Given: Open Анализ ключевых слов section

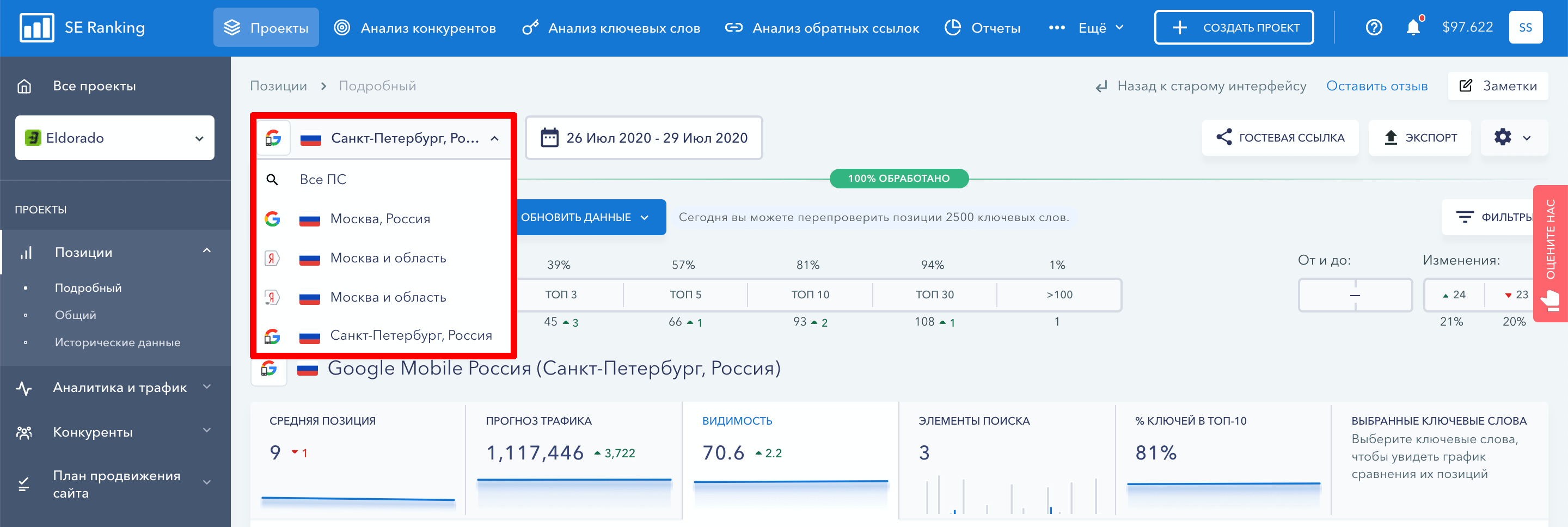Looking at the screenshot, I should point(611,28).
